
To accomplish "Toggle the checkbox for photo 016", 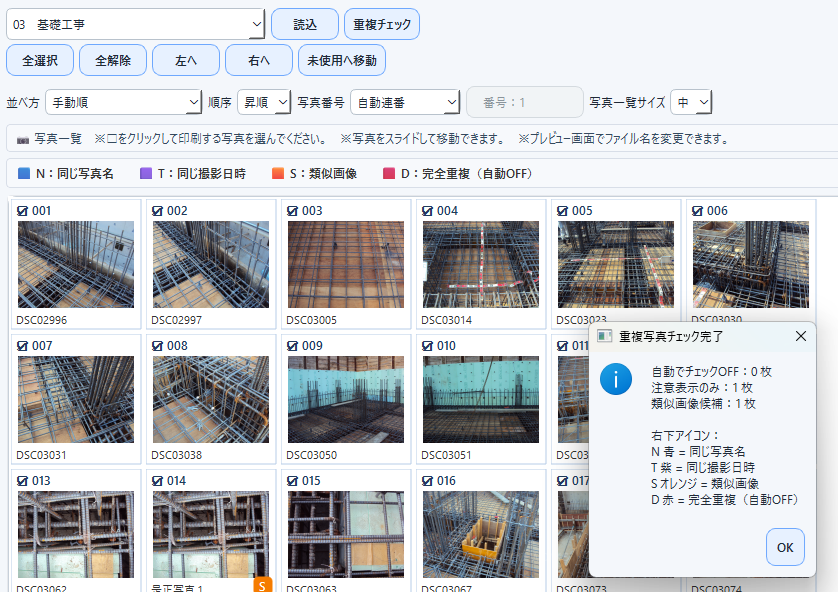I will pyautogui.click(x=428, y=481).
